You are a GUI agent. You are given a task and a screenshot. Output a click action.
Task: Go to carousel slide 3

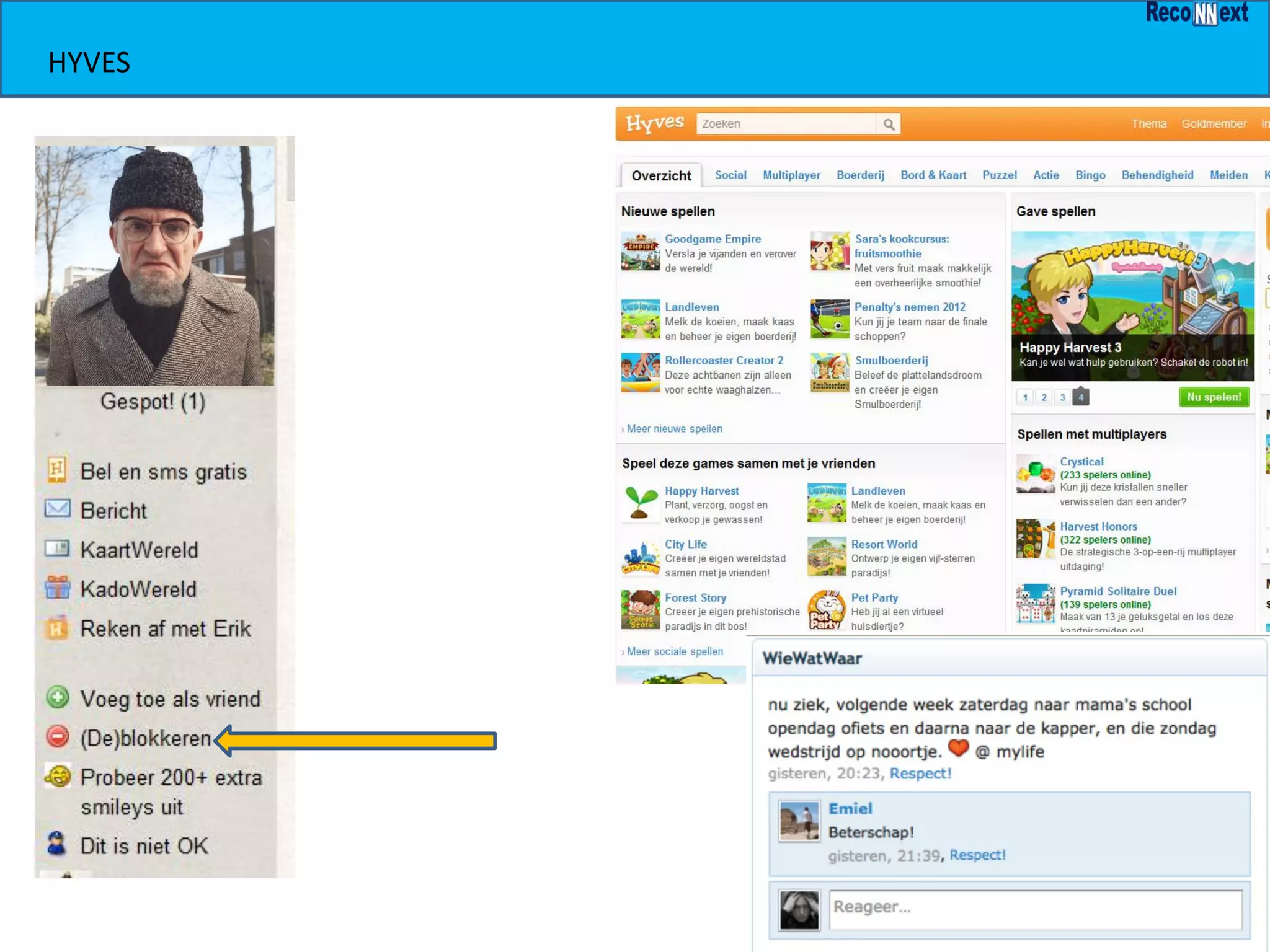point(1062,397)
